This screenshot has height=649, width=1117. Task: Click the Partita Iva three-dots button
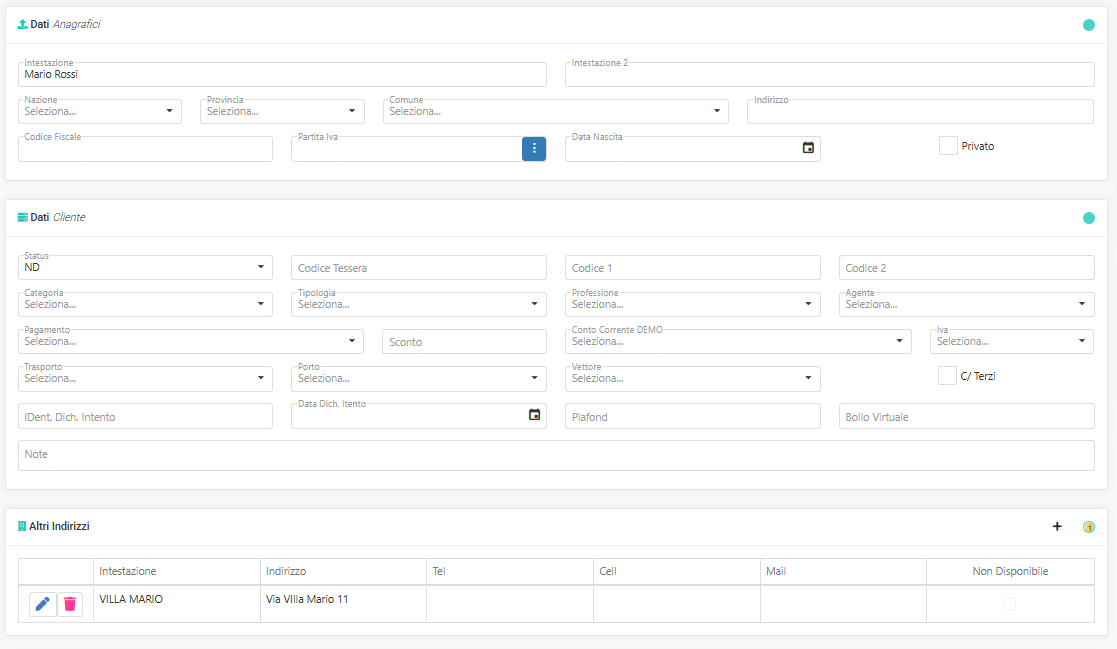[x=534, y=148]
